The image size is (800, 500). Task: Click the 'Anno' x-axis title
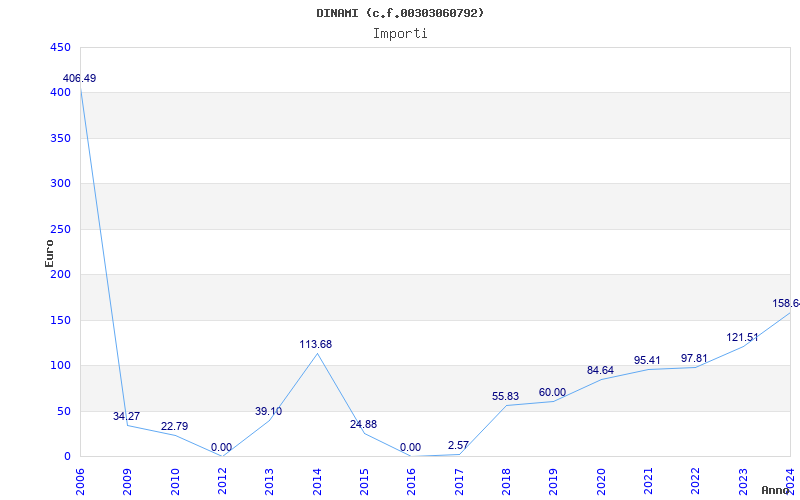click(775, 490)
